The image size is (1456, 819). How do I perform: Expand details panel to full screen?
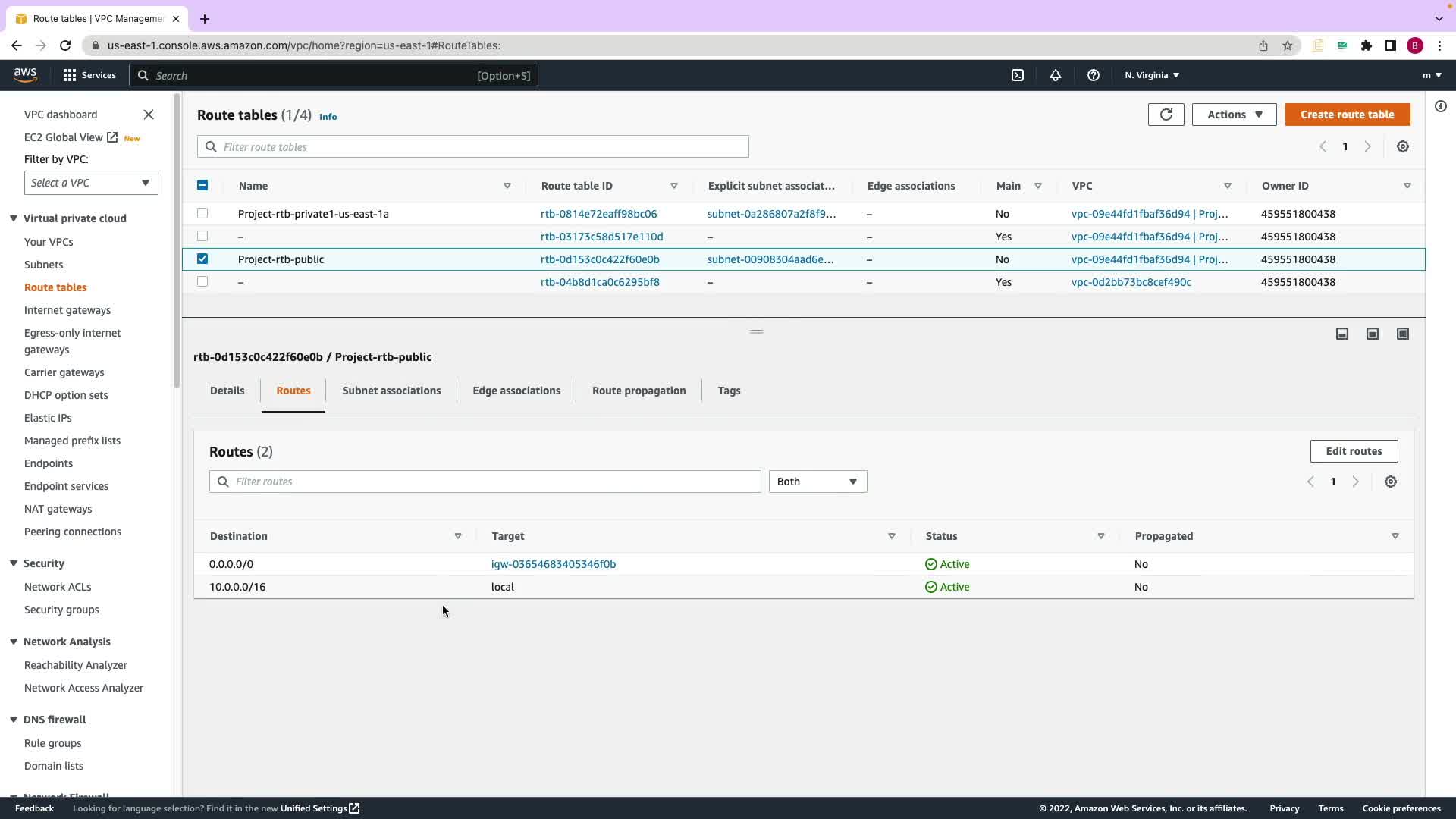pos(1402,334)
